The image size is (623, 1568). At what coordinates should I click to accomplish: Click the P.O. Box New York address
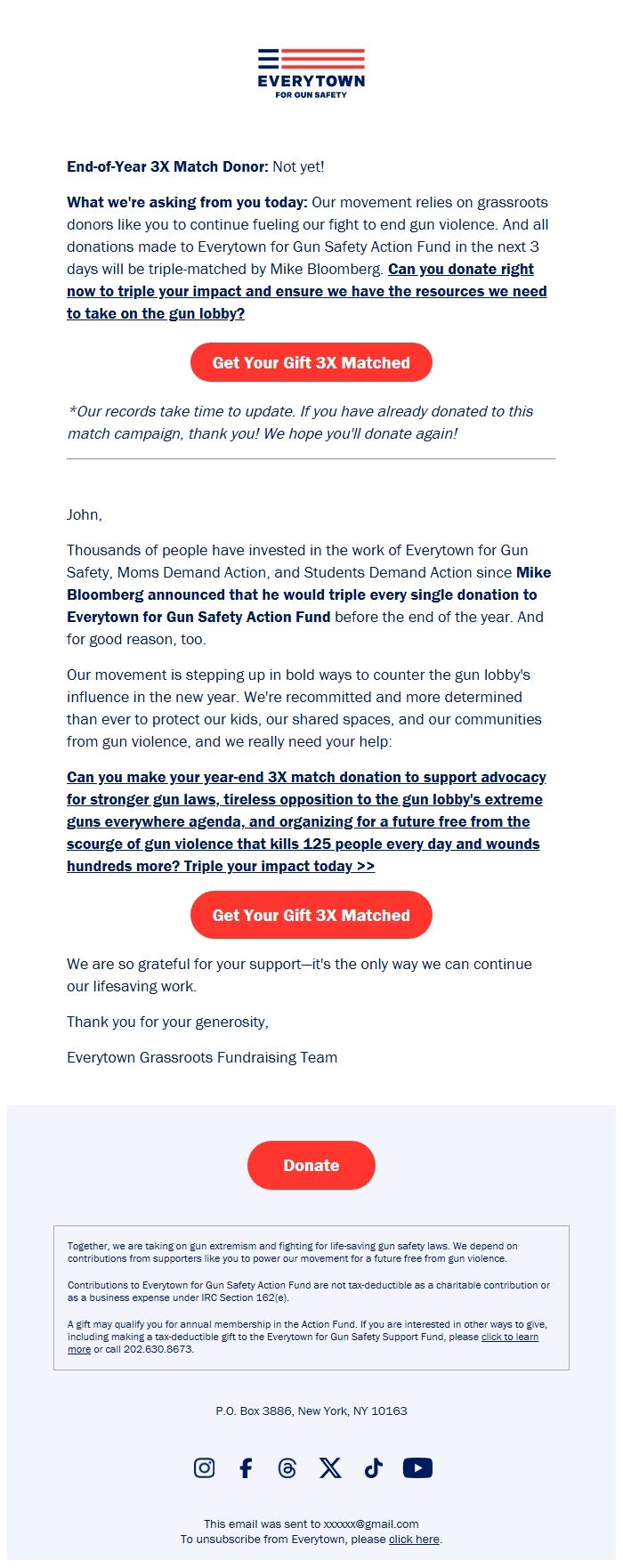tap(311, 1410)
